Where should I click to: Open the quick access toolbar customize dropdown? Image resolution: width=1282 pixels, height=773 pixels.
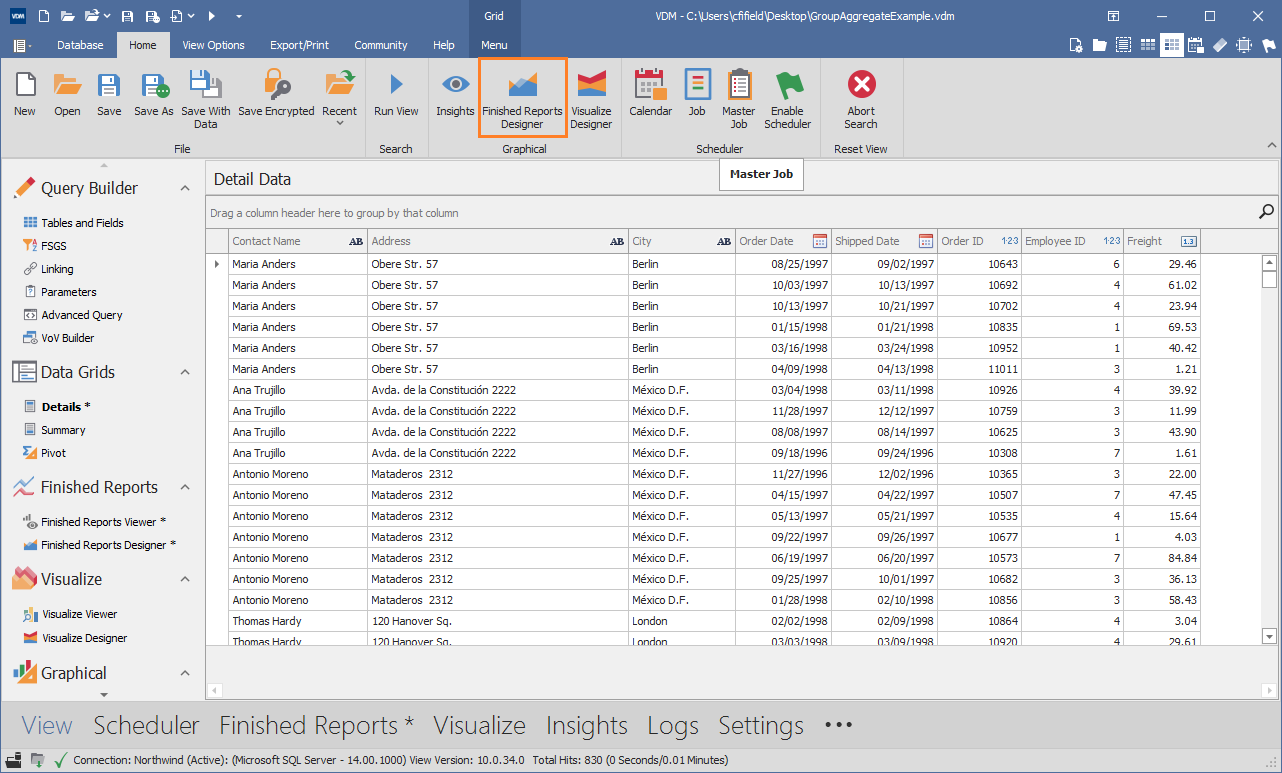point(239,16)
